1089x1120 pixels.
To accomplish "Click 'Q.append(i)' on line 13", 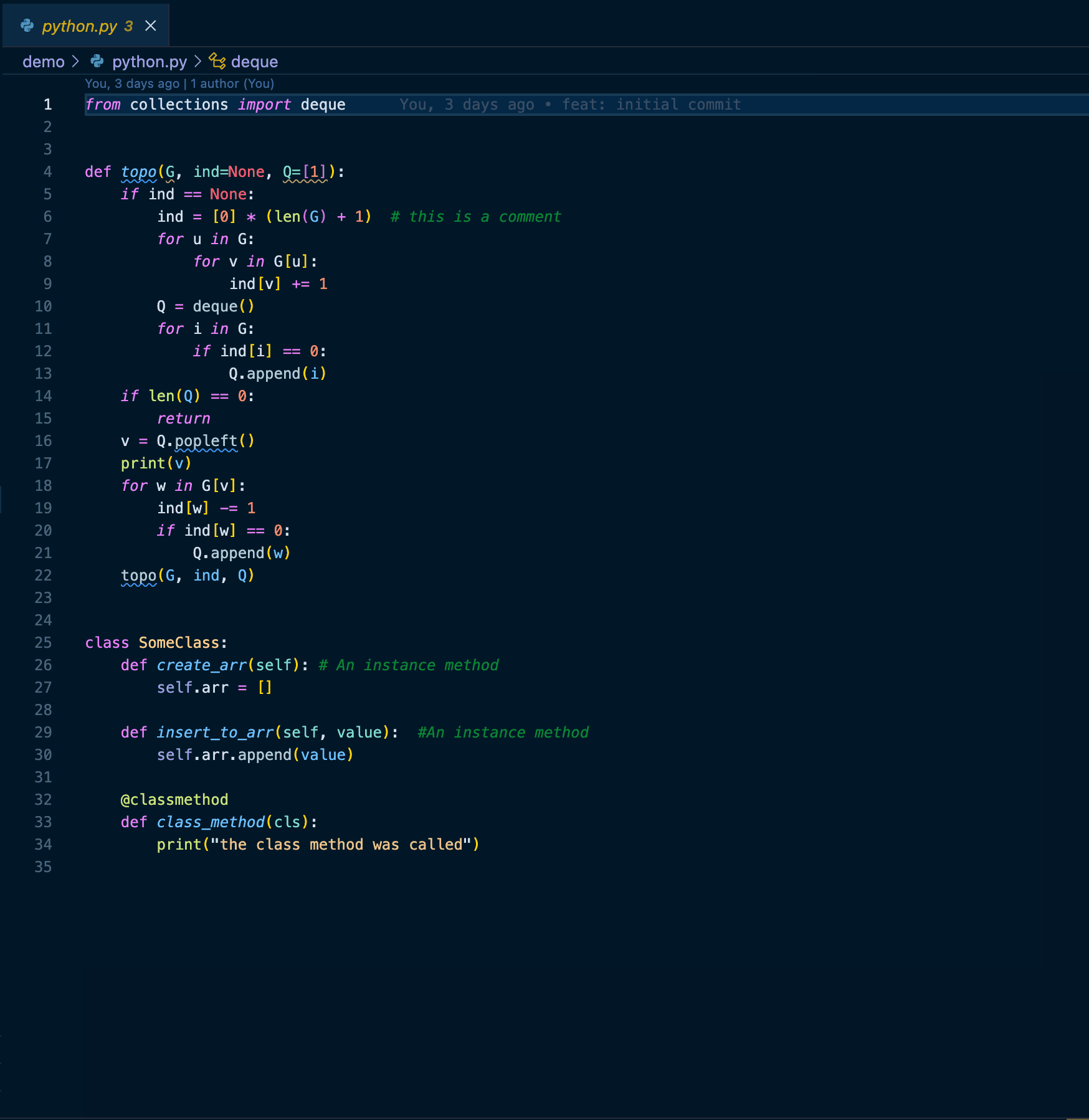I will (x=278, y=374).
